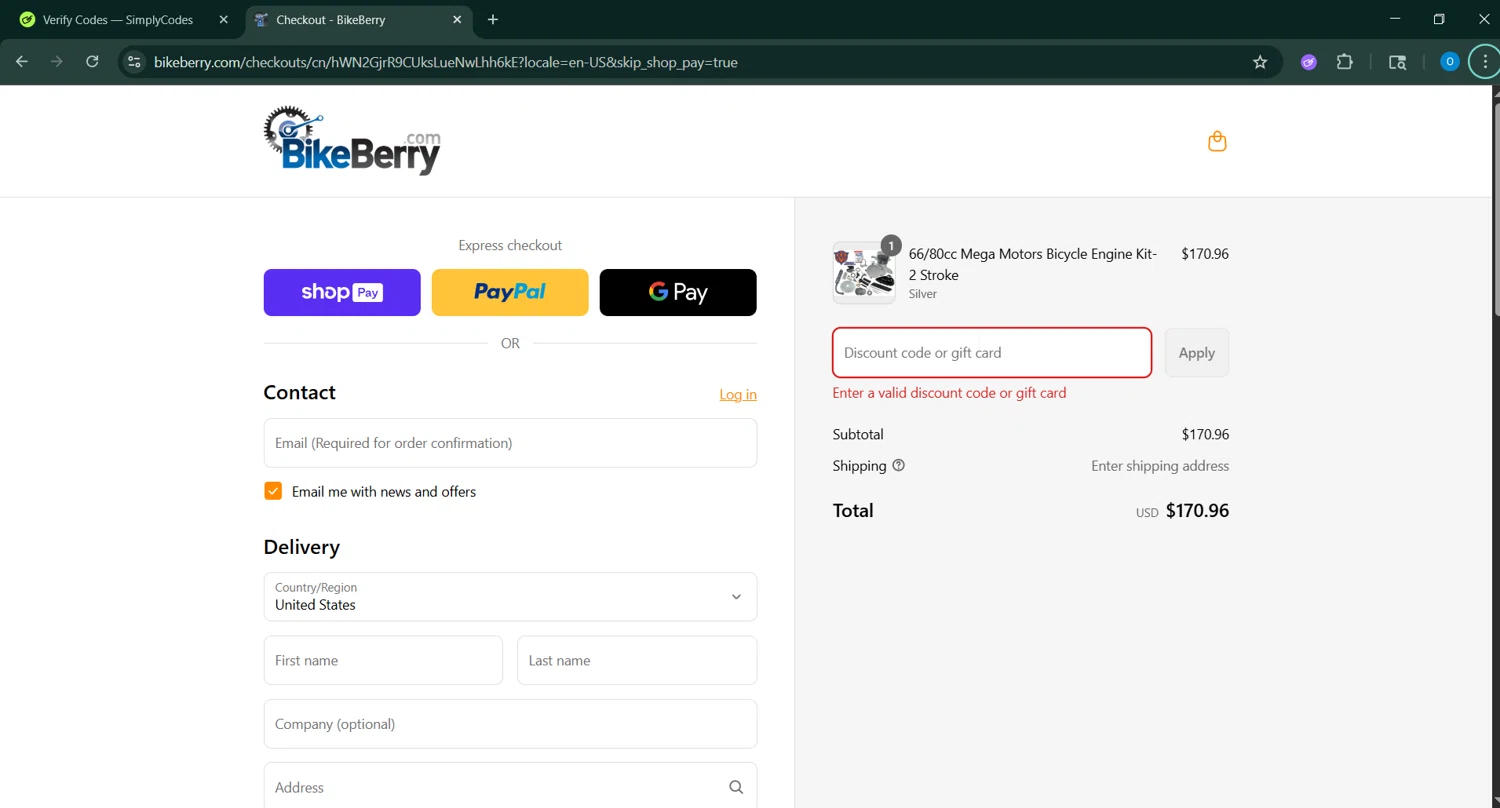Open a new browser tab

[493, 19]
